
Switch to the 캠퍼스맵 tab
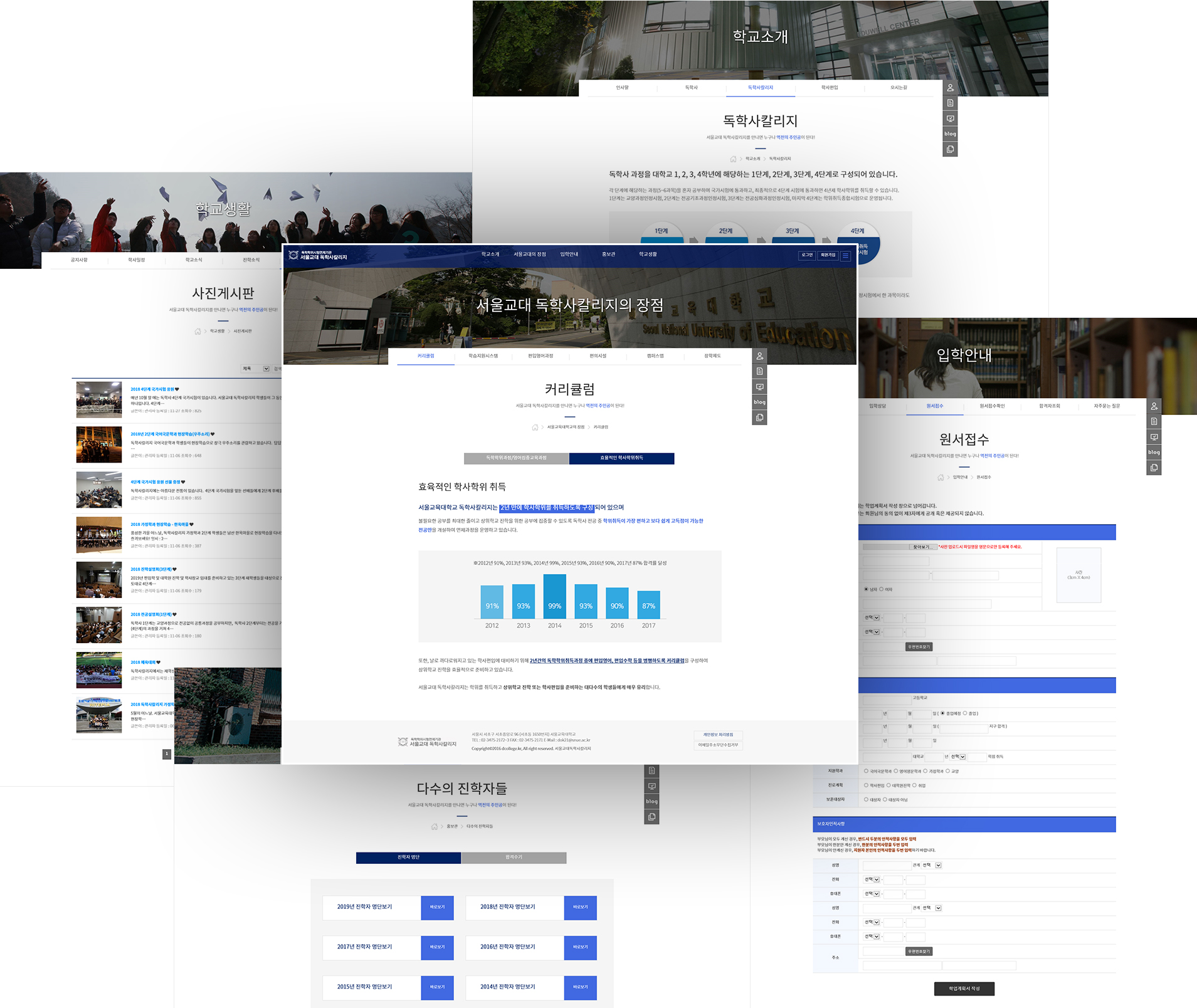tap(655, 356)
